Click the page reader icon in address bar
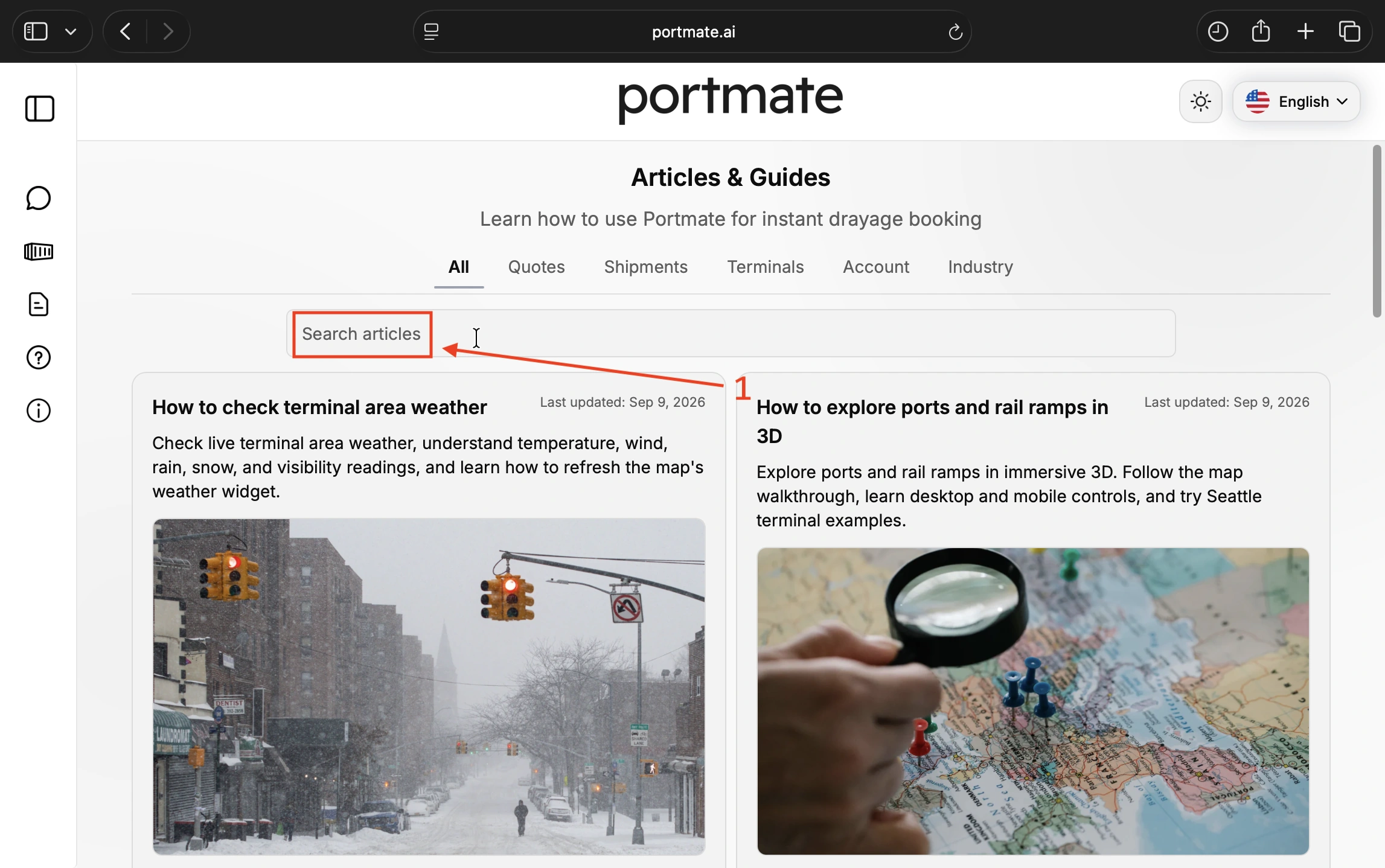This screenshot has height=868, width=1385. tap(431, 31)
